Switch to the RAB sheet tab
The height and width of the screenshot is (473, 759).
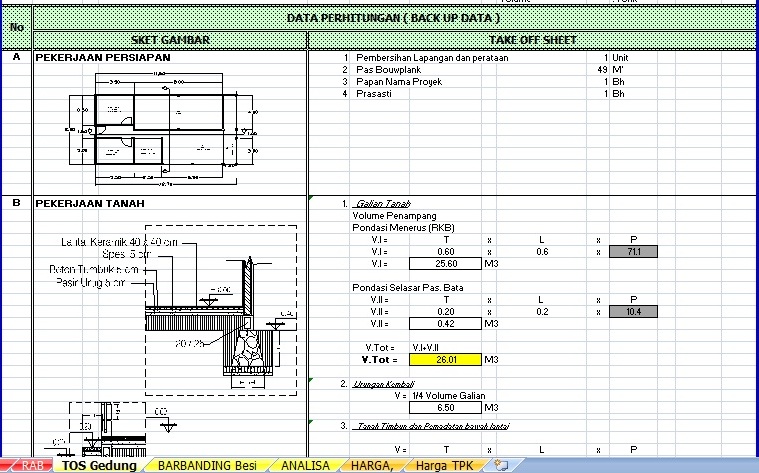click(x=32, y=466)
